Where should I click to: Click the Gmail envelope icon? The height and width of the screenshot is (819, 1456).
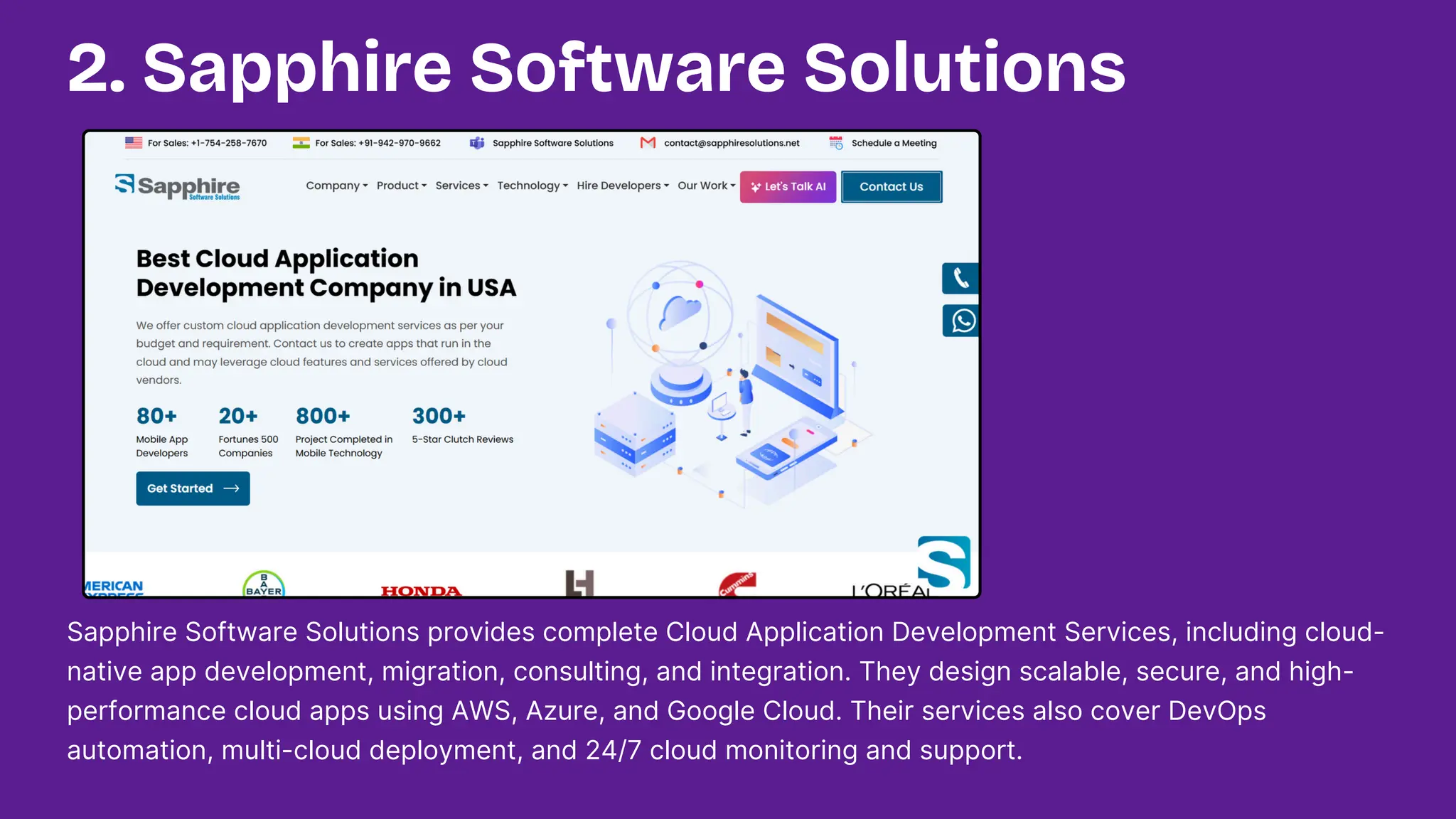click(x=648, y=143)
